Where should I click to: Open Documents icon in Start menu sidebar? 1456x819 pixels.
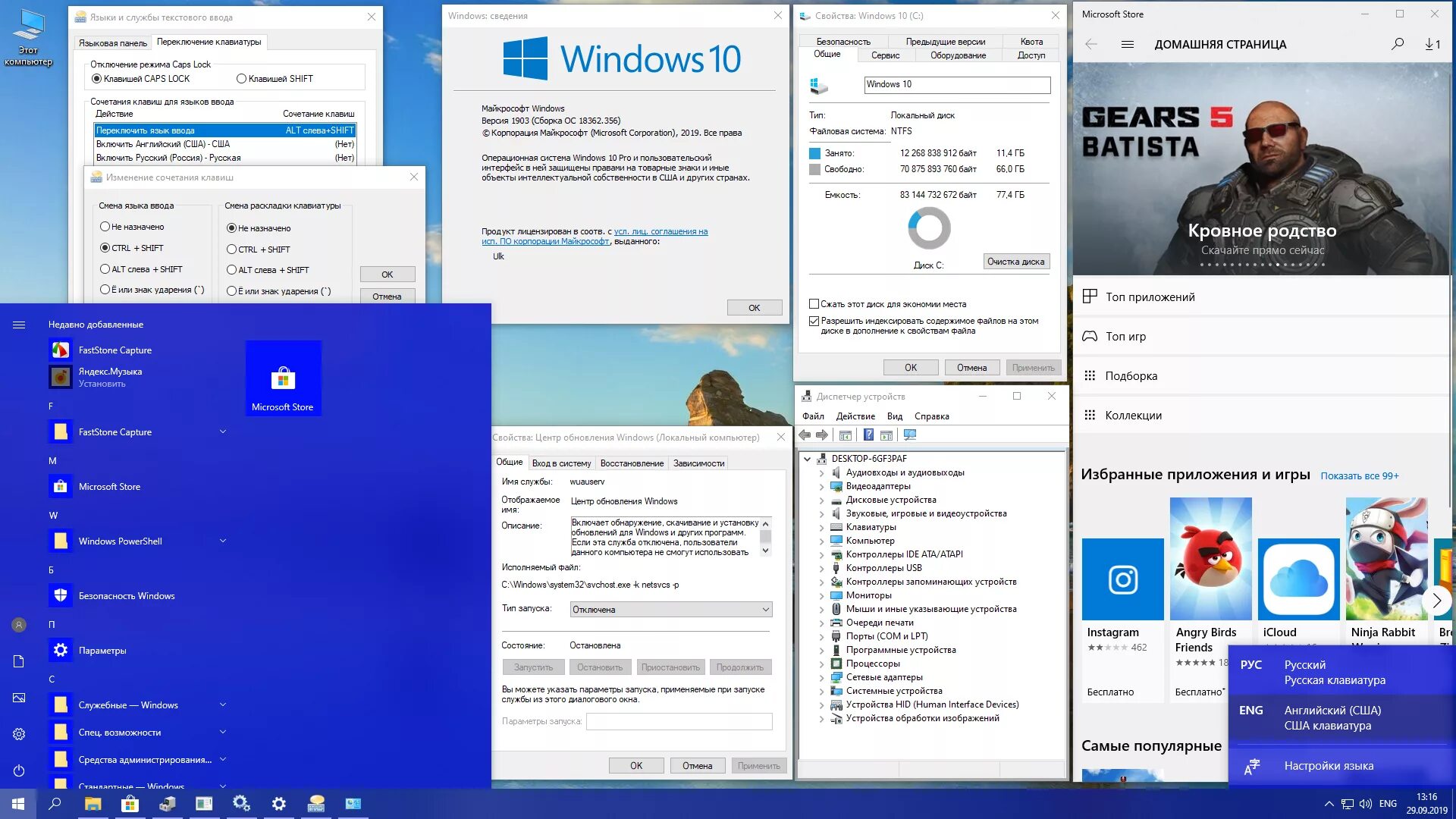(19, 661)
